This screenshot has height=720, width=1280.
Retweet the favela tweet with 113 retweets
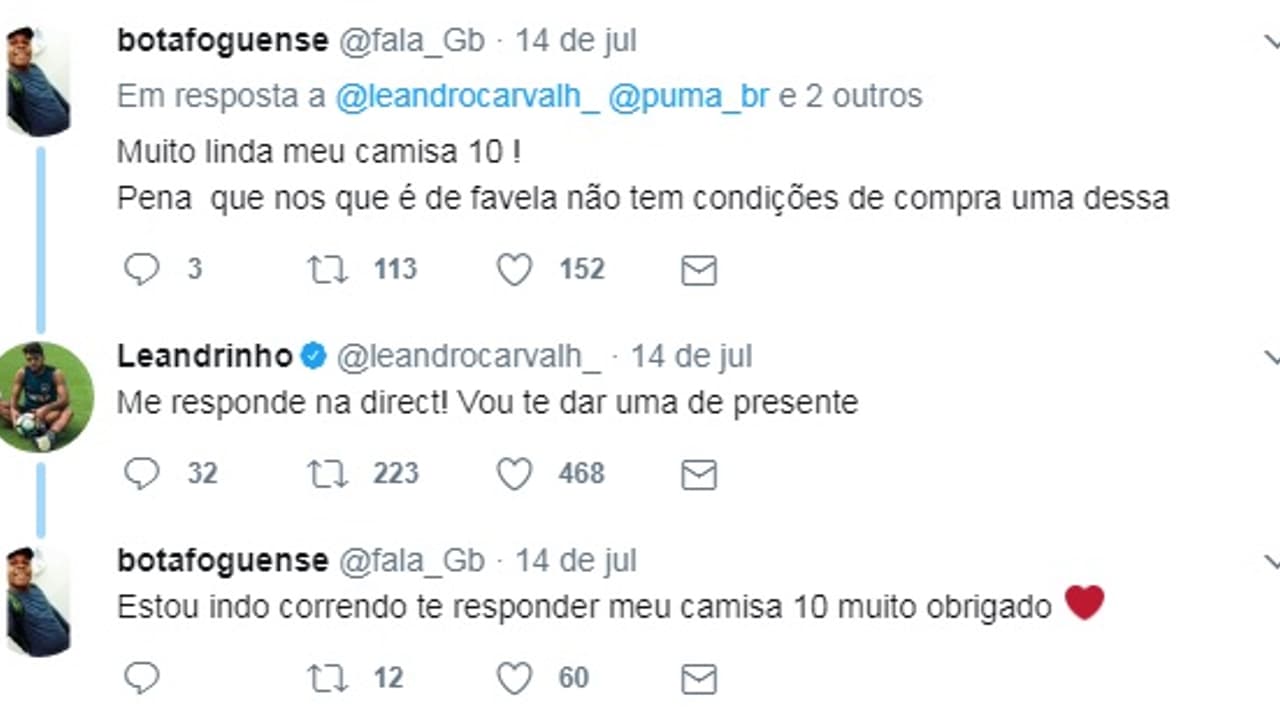tap(327, 269)
